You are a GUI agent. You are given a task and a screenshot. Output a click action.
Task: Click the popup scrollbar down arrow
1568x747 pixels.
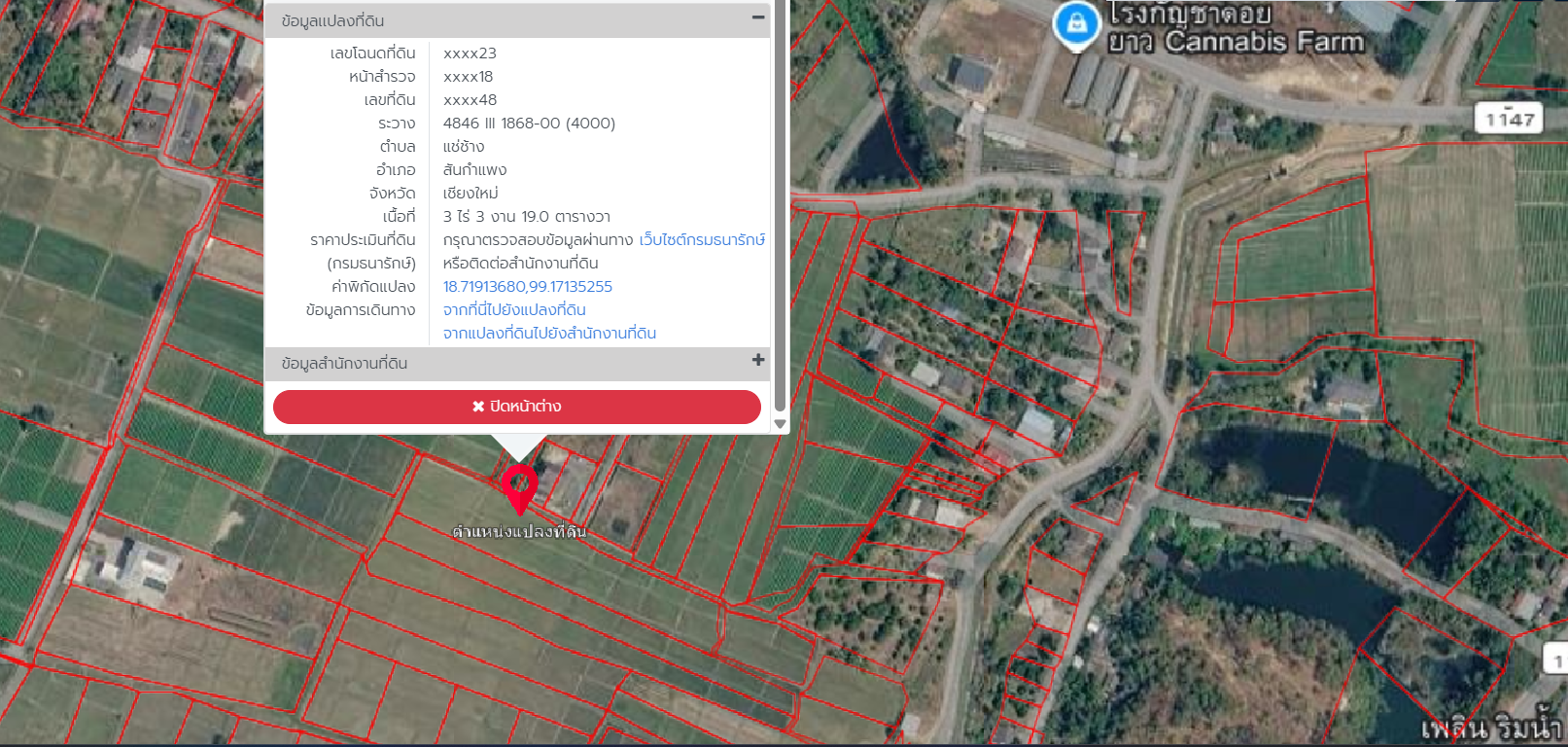(x=780, y=423)
